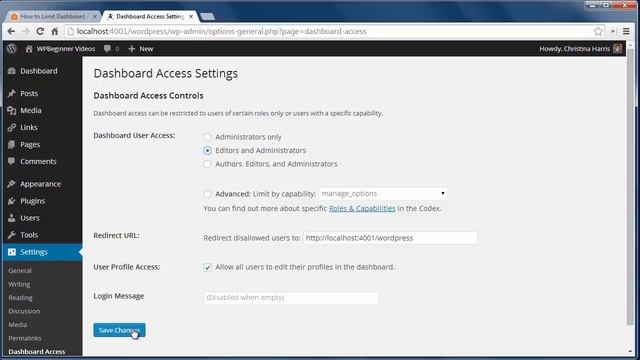640x360 pixels.
Task: Click the Posts pushpin icon
Action: click(11, 93)
